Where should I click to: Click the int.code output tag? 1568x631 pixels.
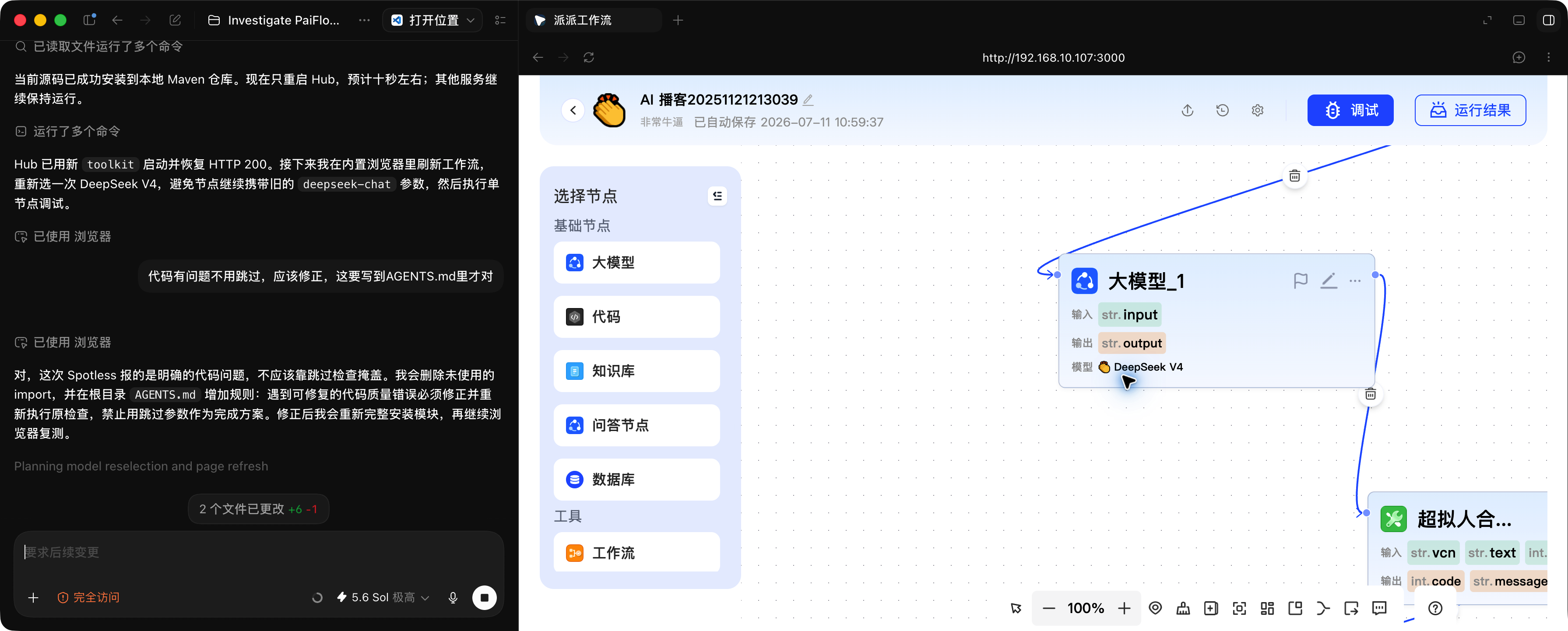click(x=1435, y=581)
